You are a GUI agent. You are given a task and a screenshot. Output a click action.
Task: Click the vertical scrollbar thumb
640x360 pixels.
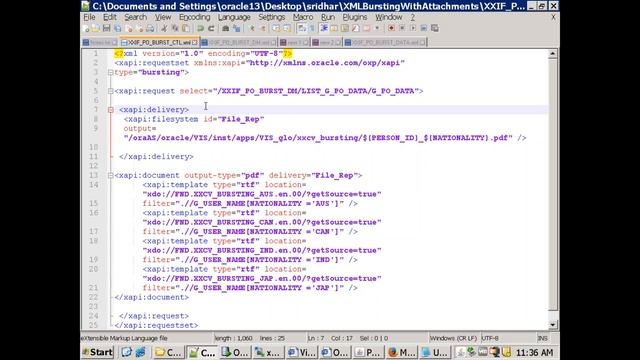pyautogui.click(x=553, y=184)
